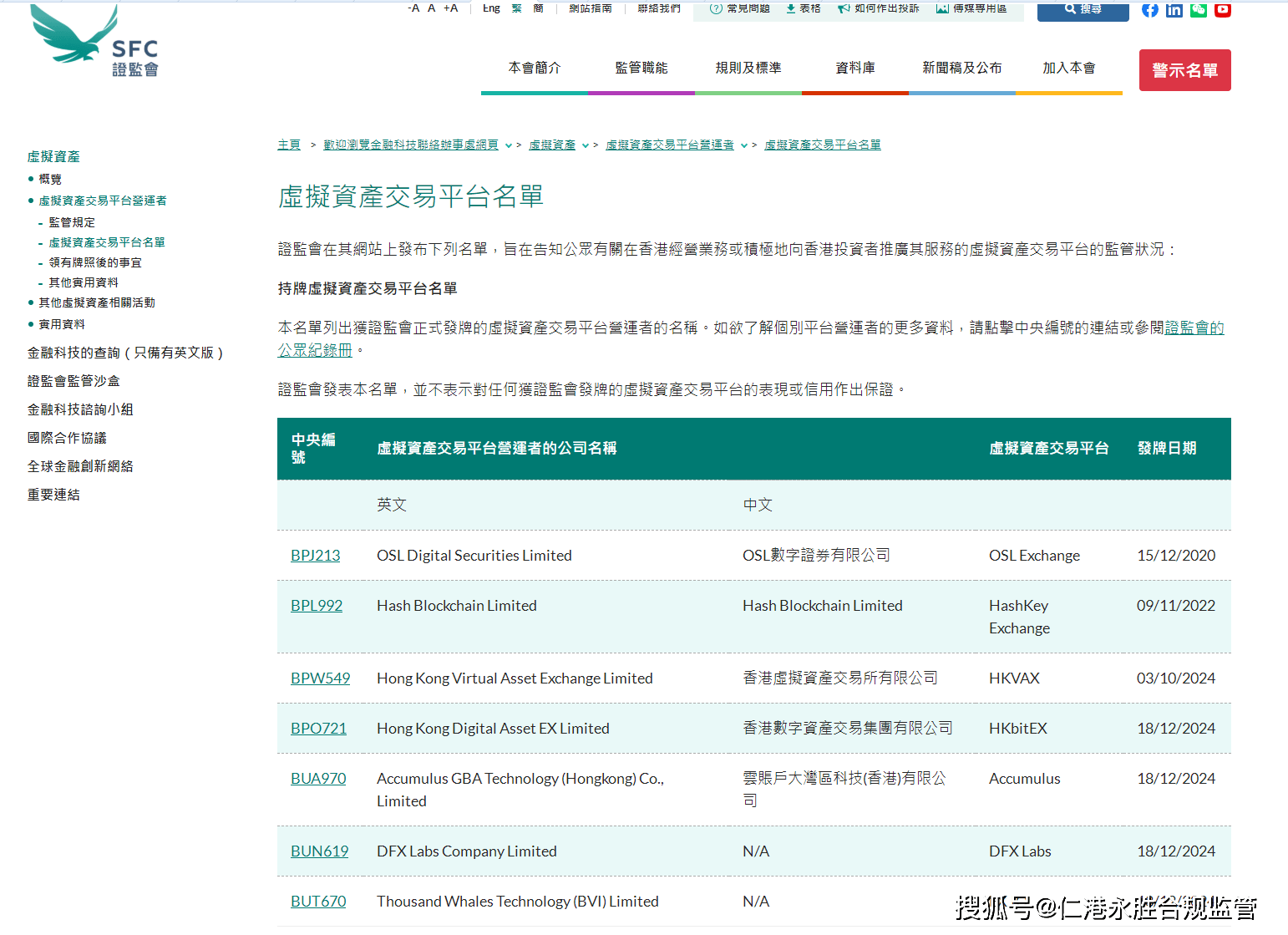Go to 主頁 breadcrumb link
Screen dimensions: 1288x935
pyautogui.click(x=289, y=145)
